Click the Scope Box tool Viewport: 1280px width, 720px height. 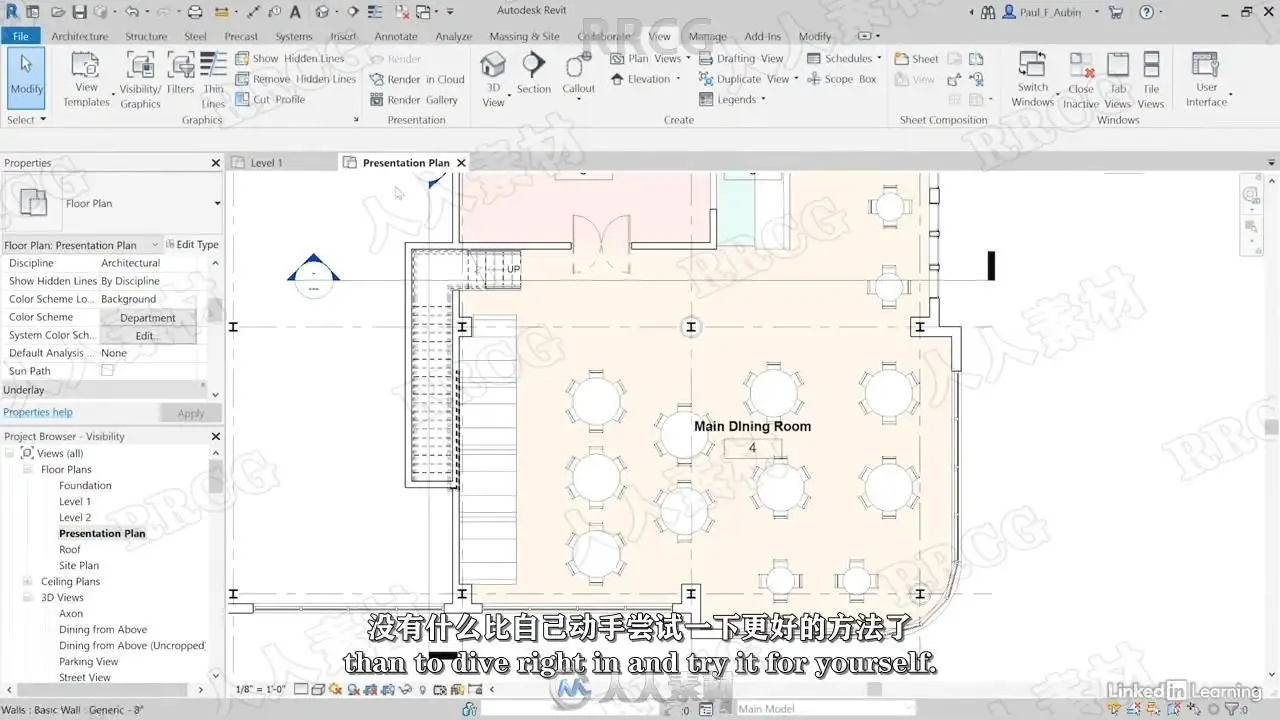(842, 79)
